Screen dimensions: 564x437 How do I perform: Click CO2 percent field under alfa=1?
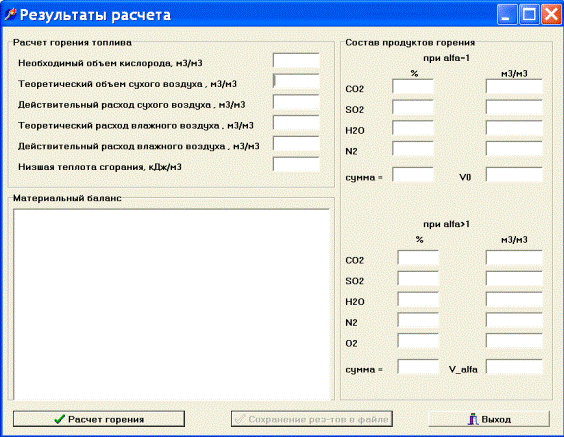pyautogui.click(x=413, y=87)
